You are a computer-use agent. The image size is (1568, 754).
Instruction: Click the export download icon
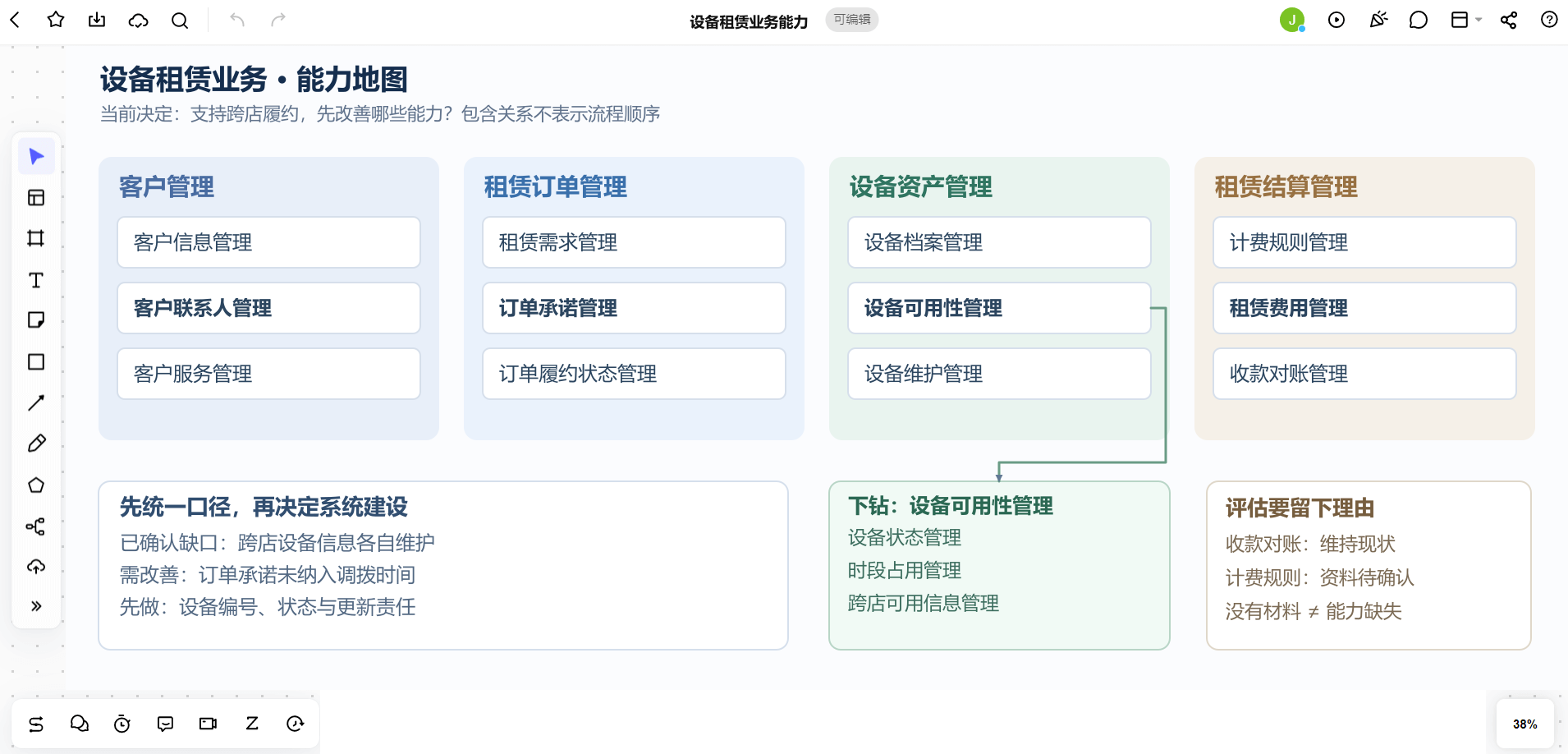pyautogui.click(x=97, y=20)
